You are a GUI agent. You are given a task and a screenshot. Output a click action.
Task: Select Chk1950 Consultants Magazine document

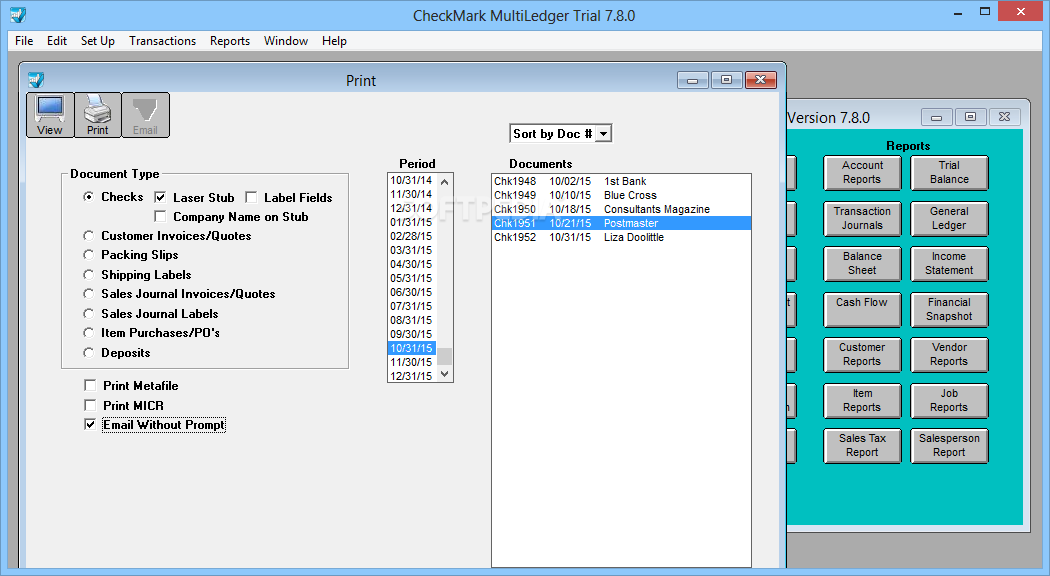[621, 210]
